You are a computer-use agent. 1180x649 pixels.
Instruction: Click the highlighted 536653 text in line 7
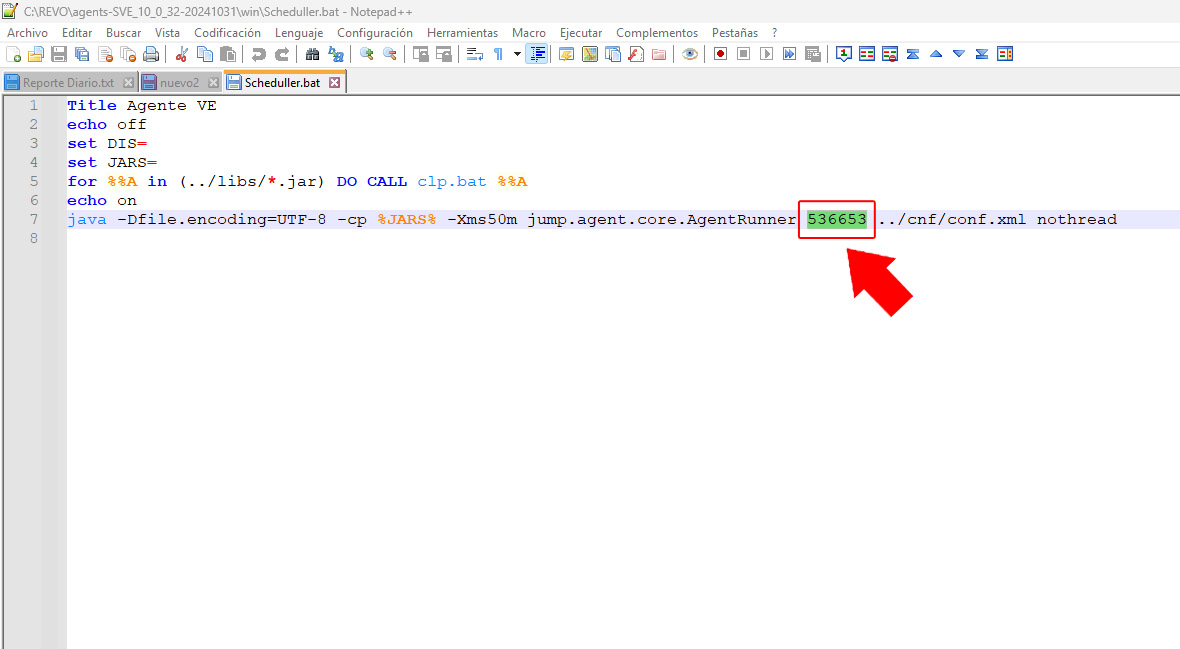point(837,219)
